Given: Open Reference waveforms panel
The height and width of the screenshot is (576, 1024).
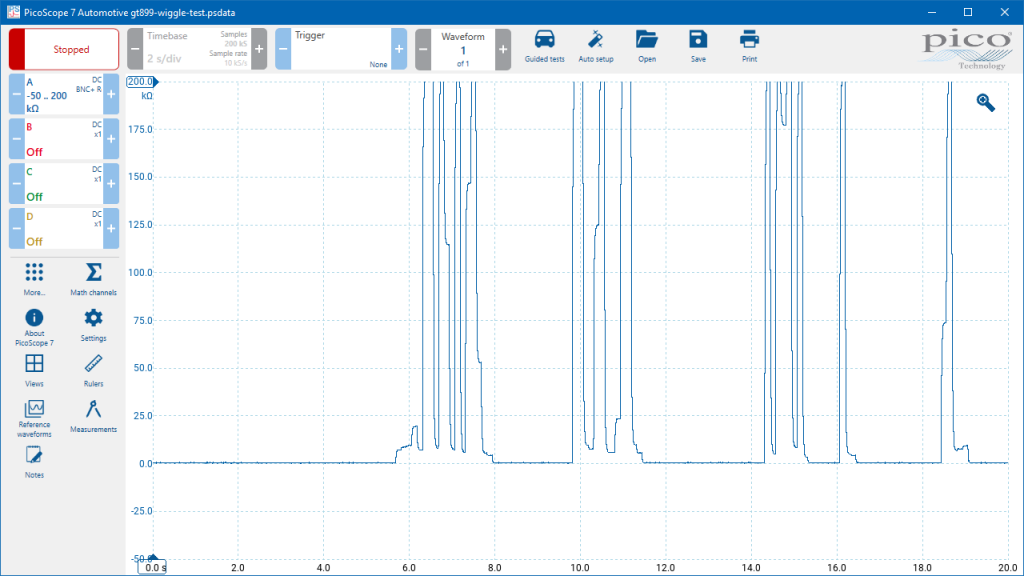Looking at the screenshot, I should click(x=34, y=419).
